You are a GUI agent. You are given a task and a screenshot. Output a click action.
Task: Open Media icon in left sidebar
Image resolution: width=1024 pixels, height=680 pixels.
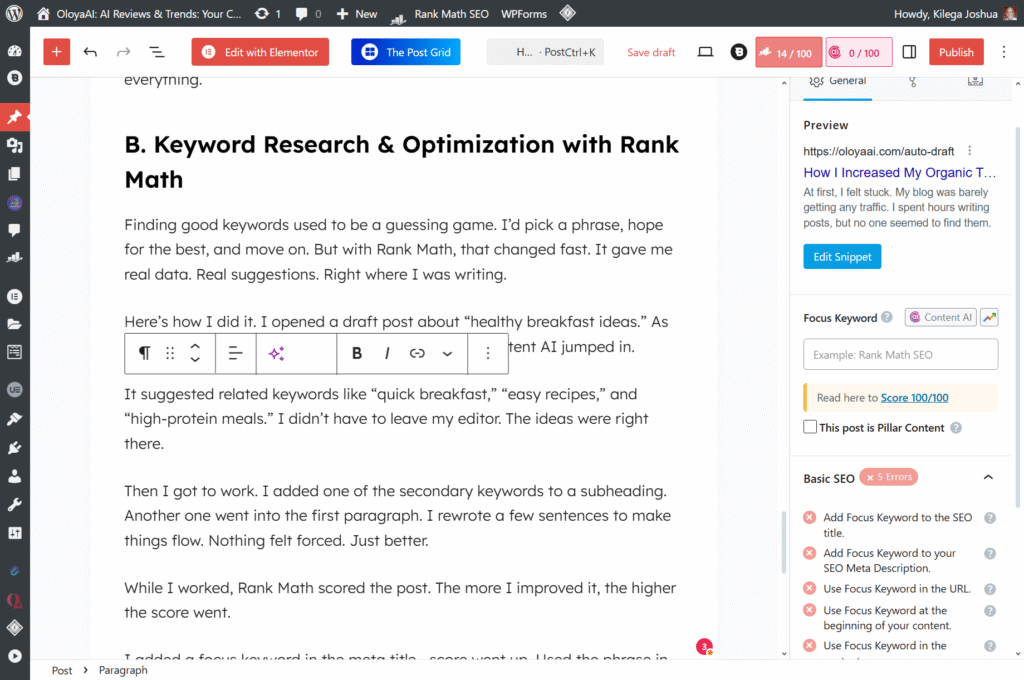pyautogui.click(x=14, y=145)
